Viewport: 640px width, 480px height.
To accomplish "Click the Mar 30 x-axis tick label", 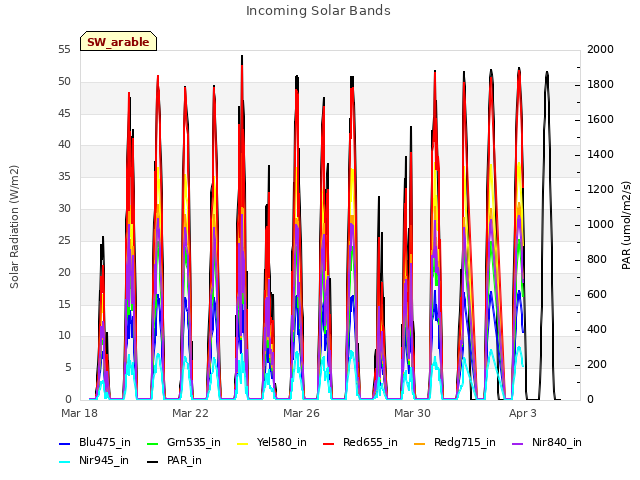I will click(x=412, y=413).
